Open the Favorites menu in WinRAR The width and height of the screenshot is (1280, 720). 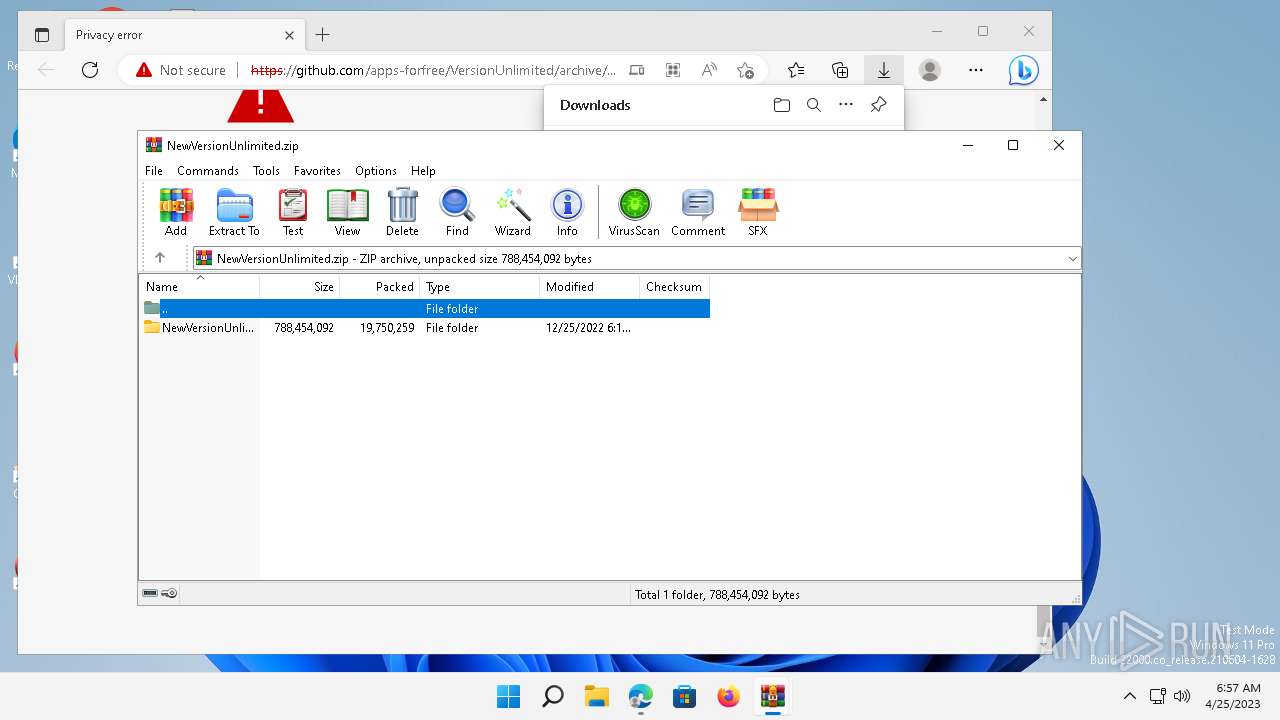click(x=317, y=171)
